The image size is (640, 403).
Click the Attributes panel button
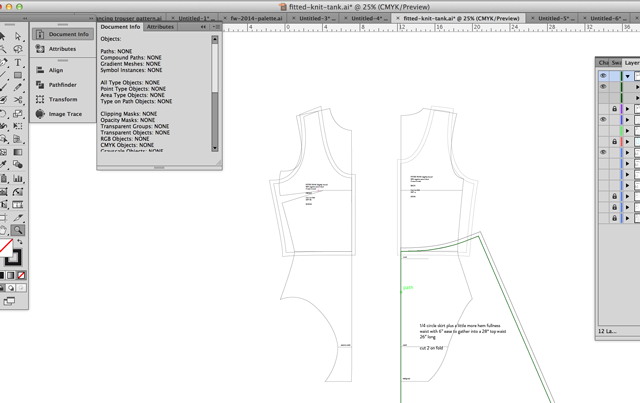coord(62,48)
